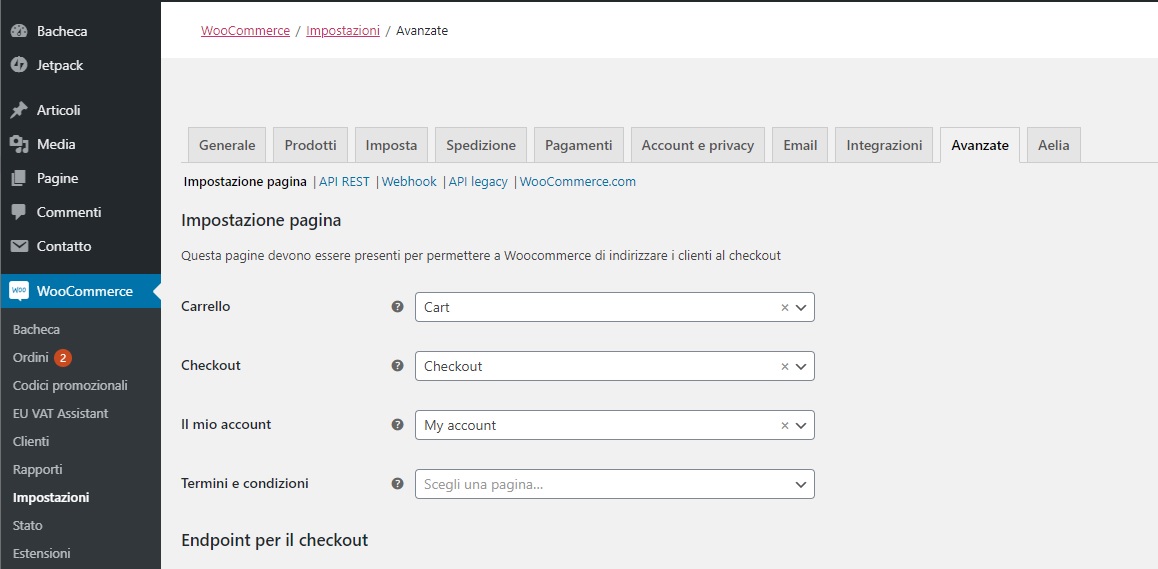
Task: Switch to the Aelia tab
Action: coord(1054,145)
